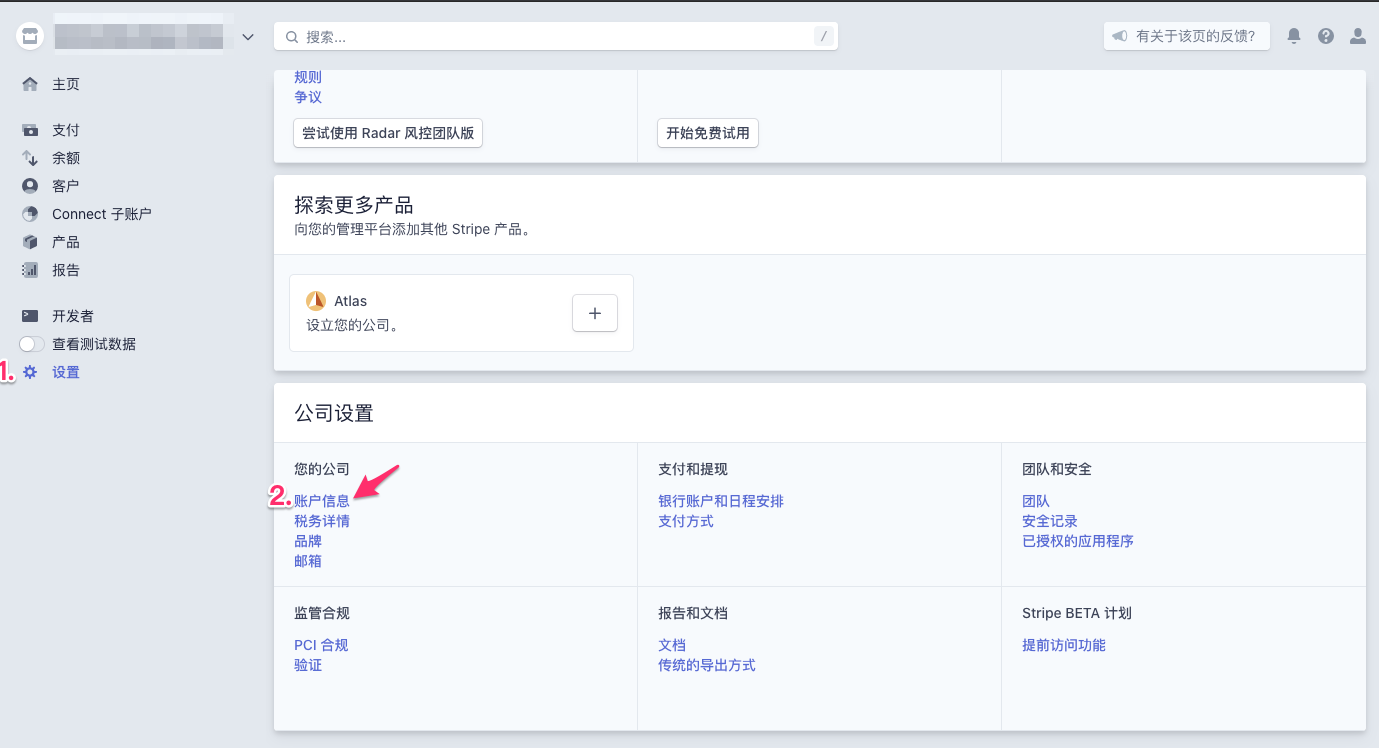Click the 产品 box icon
The image size is (1379, 748).
coord(30,242)
